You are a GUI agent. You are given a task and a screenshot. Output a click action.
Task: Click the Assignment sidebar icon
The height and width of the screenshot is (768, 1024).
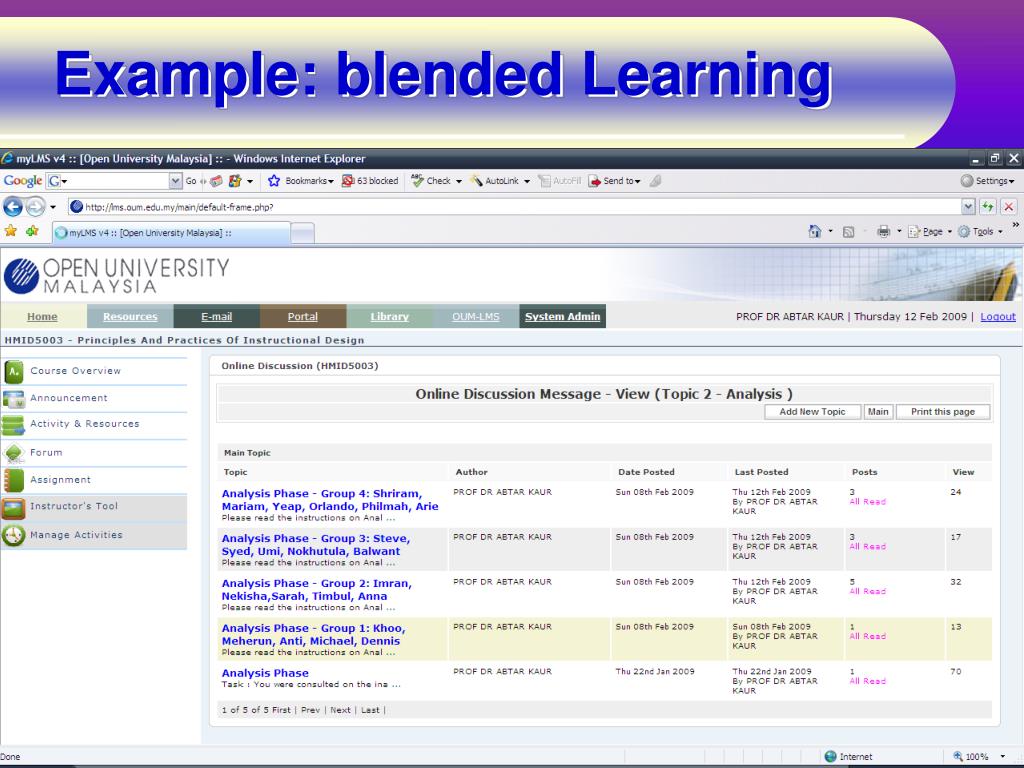click(14, 481)
